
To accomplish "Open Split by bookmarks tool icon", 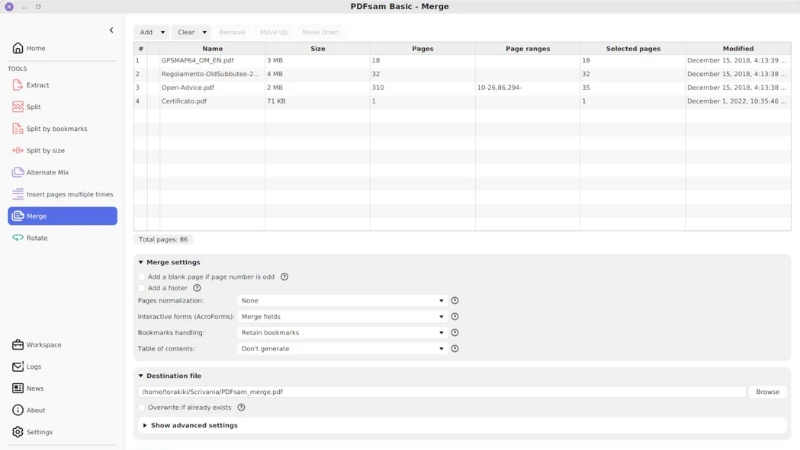I will (x=18, y=129).
